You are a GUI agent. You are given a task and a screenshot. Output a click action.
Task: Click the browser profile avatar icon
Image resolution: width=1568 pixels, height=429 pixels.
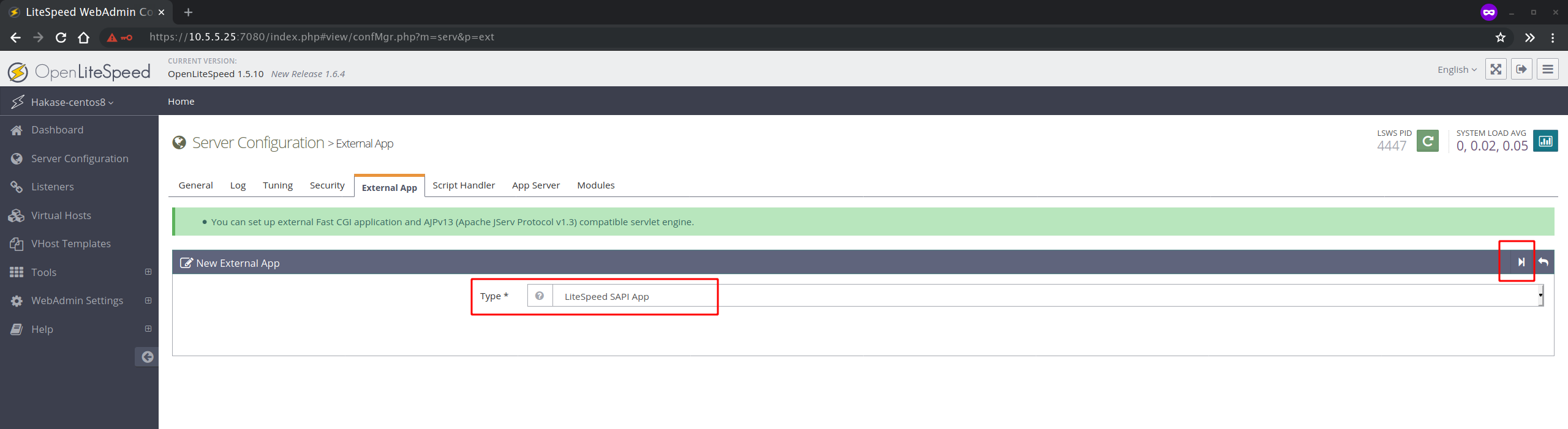click(1488, 12)
